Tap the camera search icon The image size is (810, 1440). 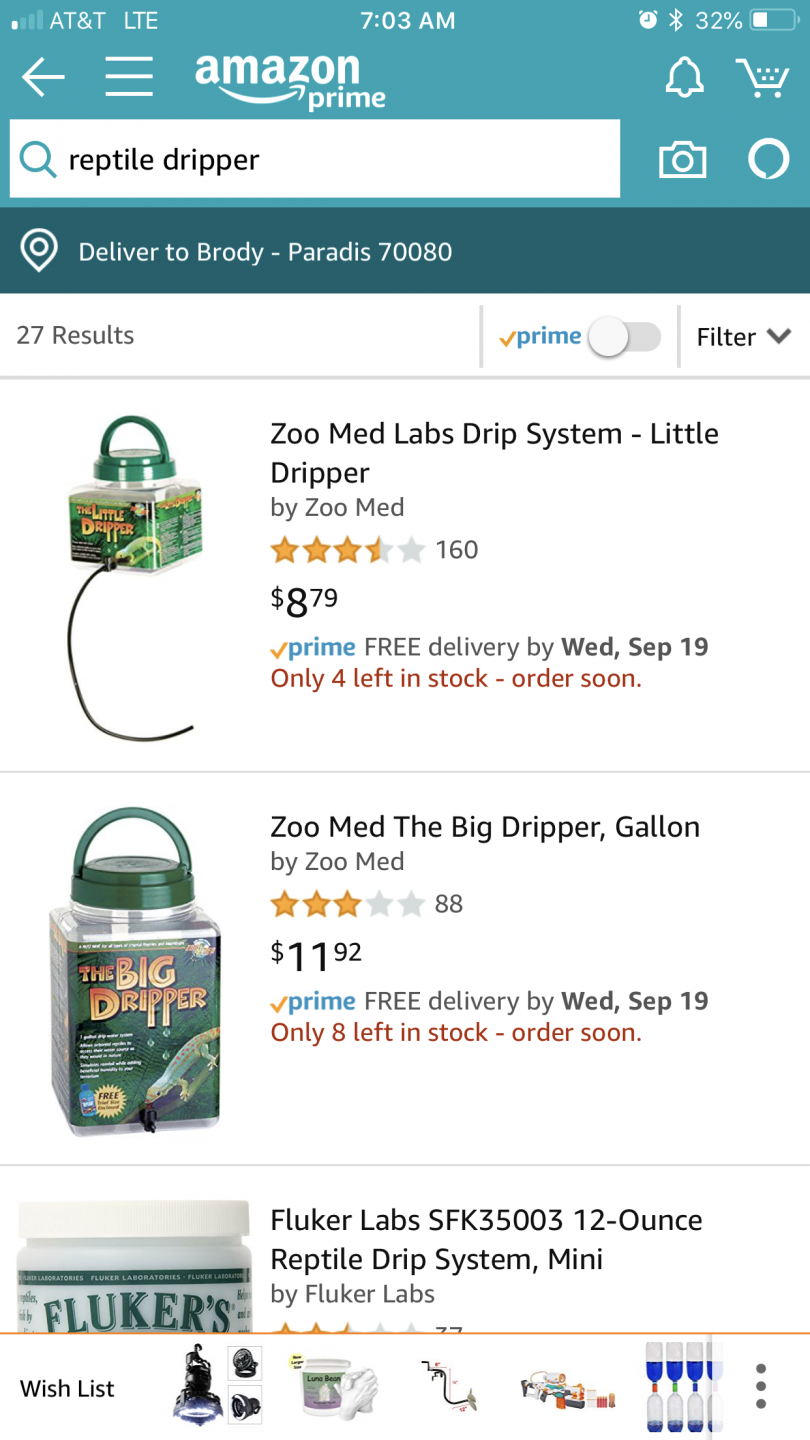pyautogui.click(x=682, y=160)
